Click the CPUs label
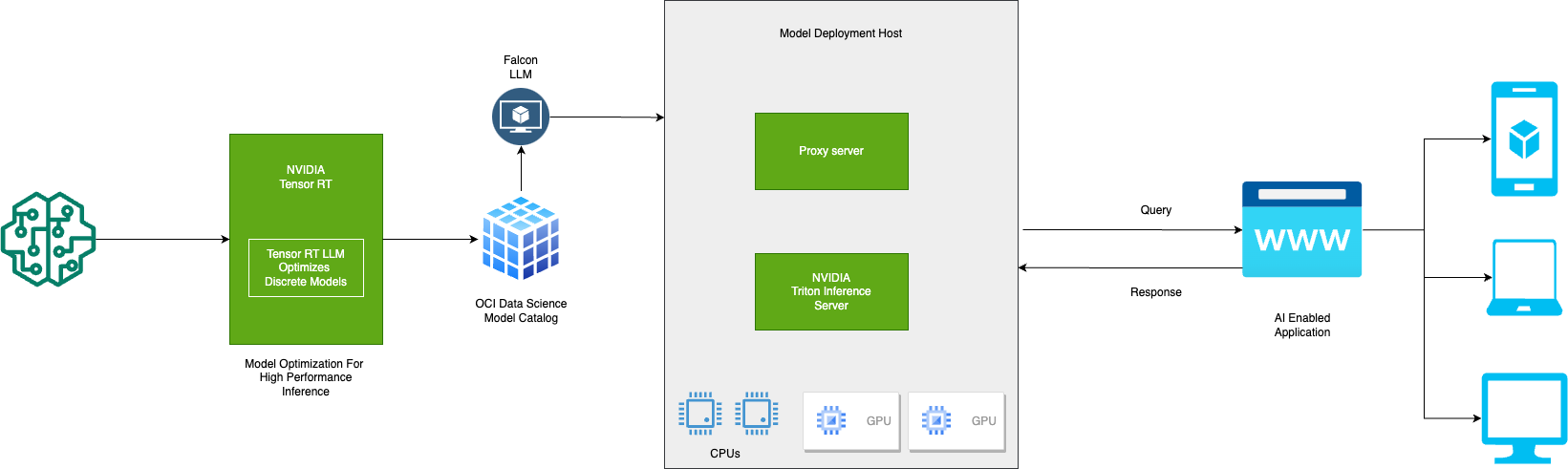Image resolution: width=1568 pixels, height=469 pixels. click(725, 454)
